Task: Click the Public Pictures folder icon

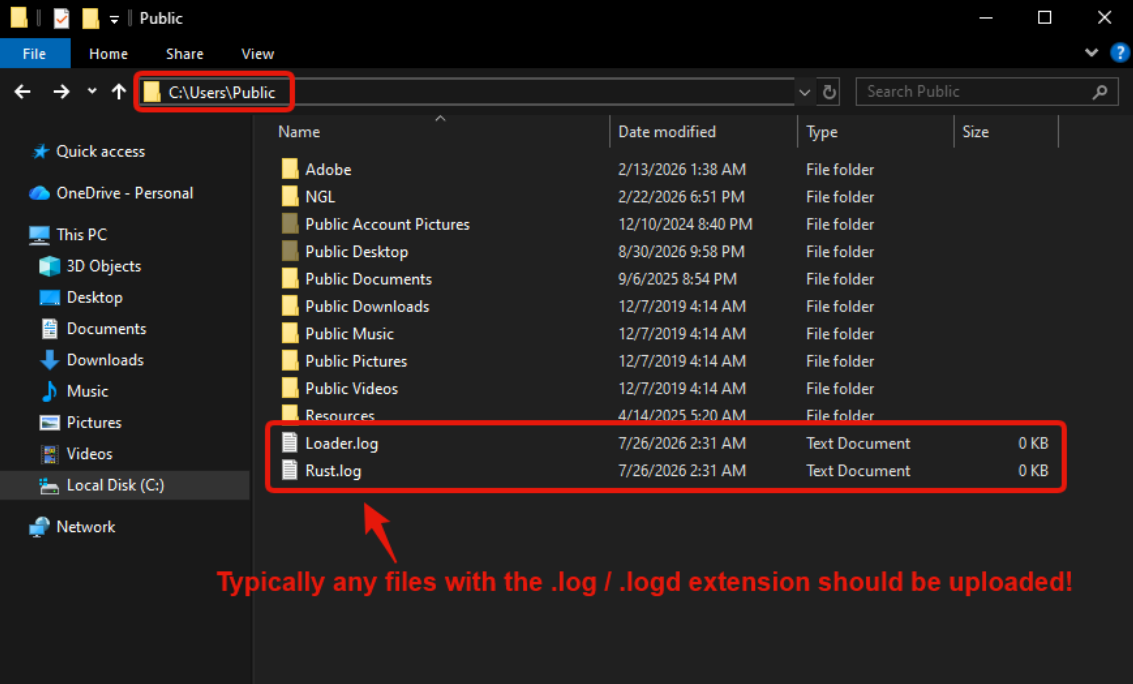Action: [x=290, y=361]
